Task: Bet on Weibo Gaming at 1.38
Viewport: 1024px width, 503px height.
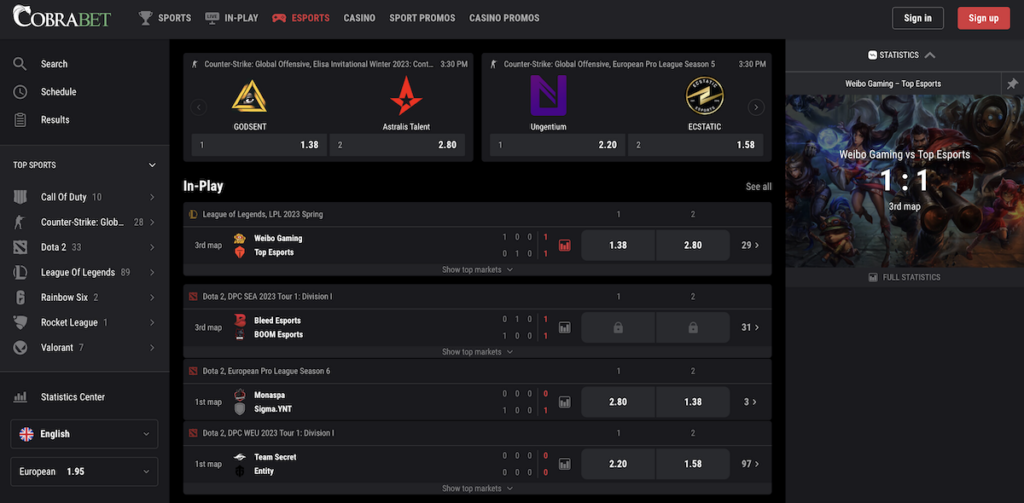Action: point(618,246)
